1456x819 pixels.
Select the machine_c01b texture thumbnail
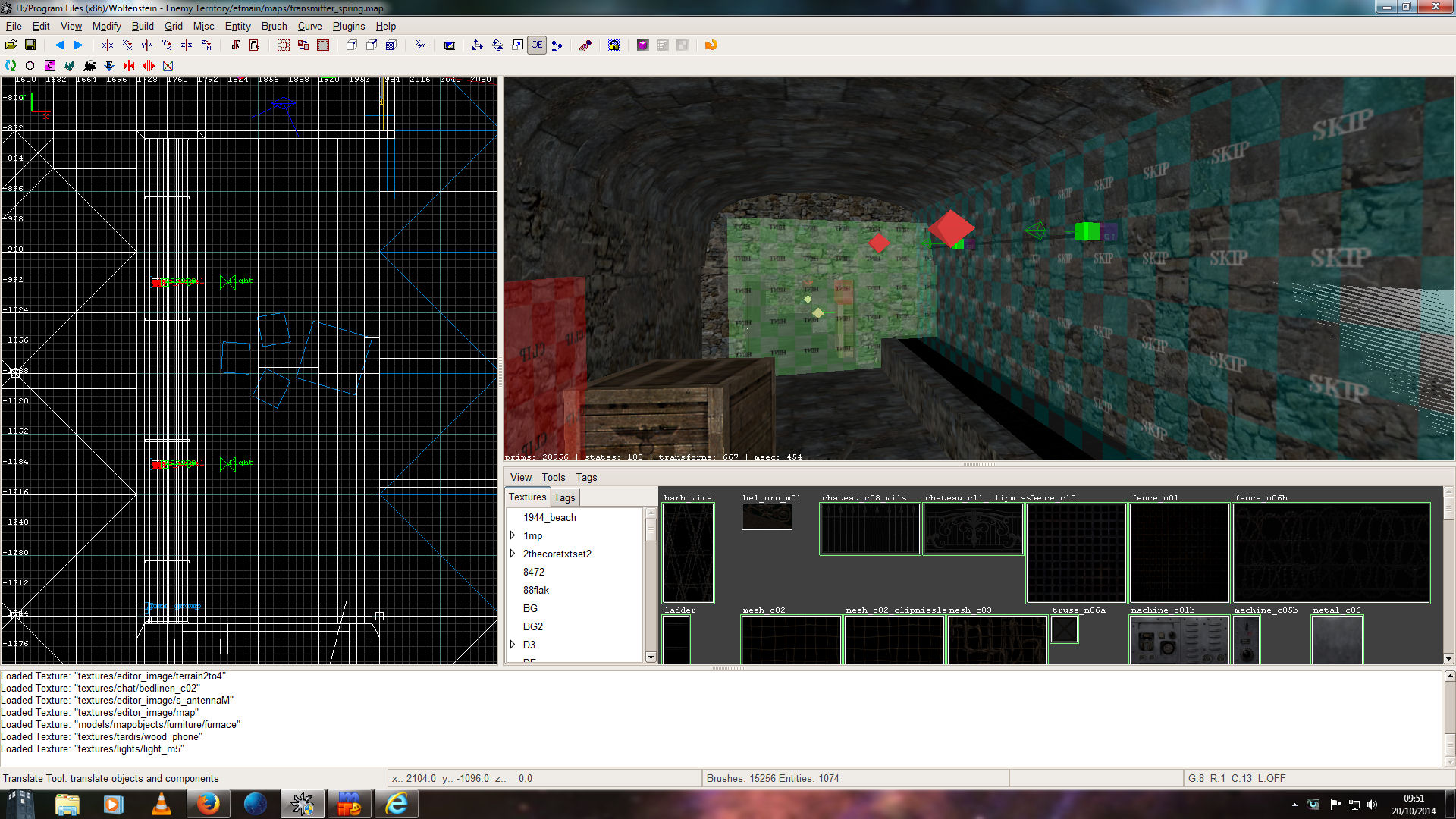pos(1178,639)
